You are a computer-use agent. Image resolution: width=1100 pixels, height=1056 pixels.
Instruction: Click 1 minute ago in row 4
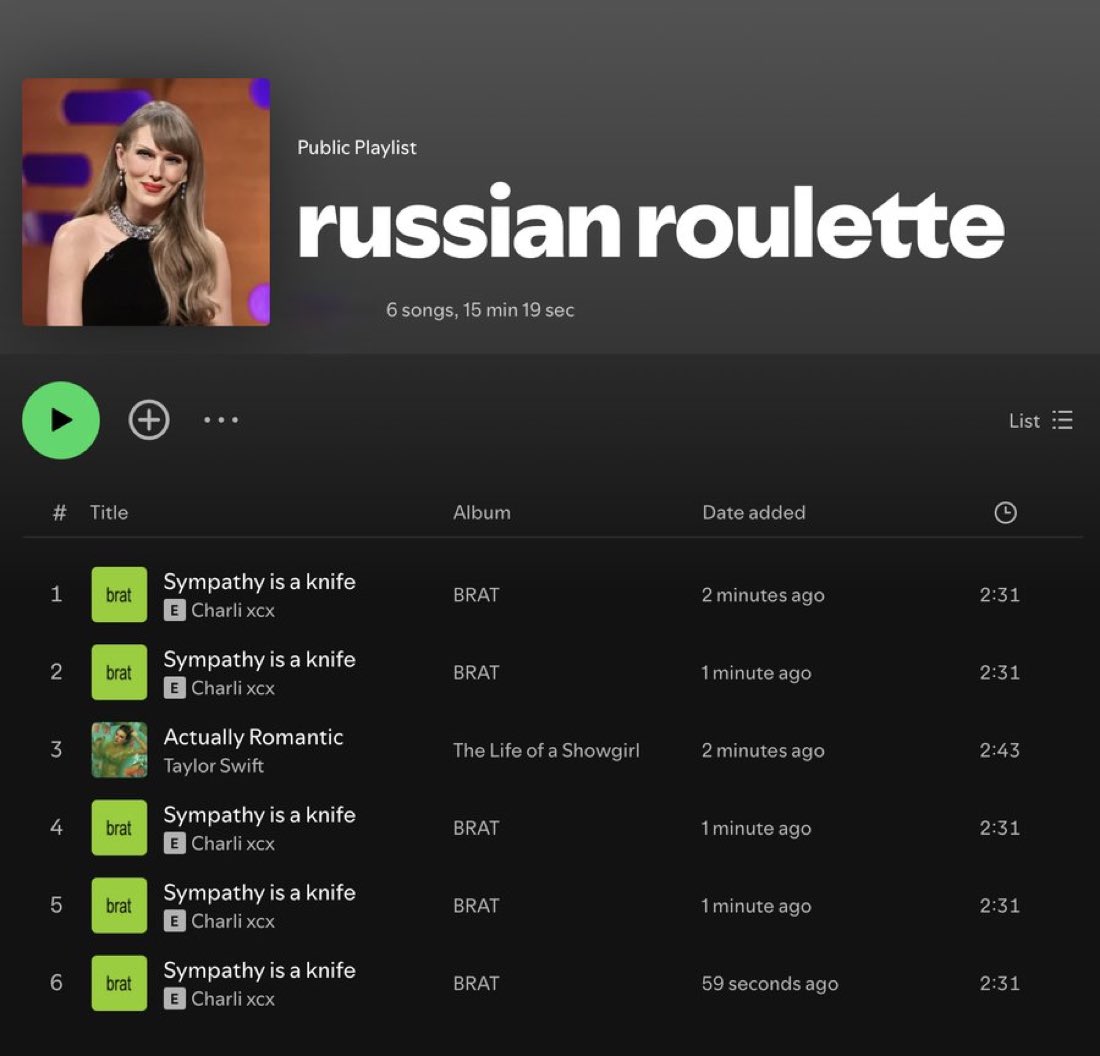coord(756,829)
